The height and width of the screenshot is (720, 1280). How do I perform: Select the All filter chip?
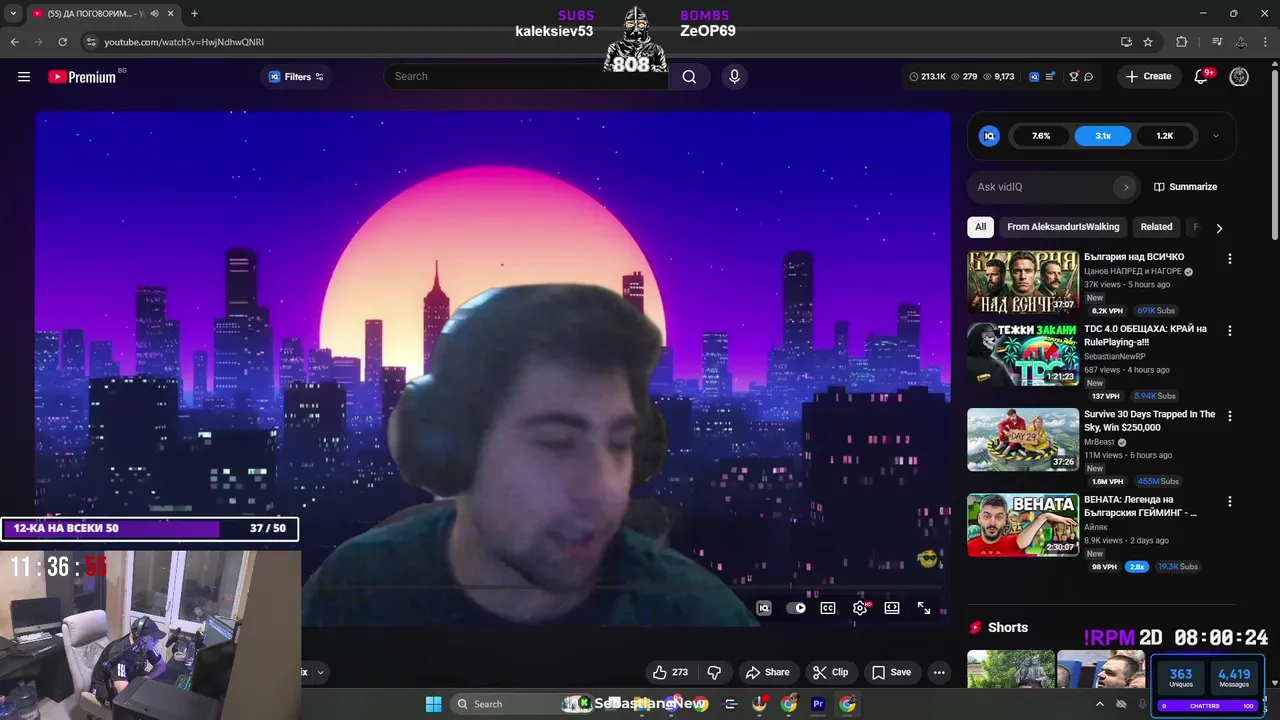coord(980,227)
